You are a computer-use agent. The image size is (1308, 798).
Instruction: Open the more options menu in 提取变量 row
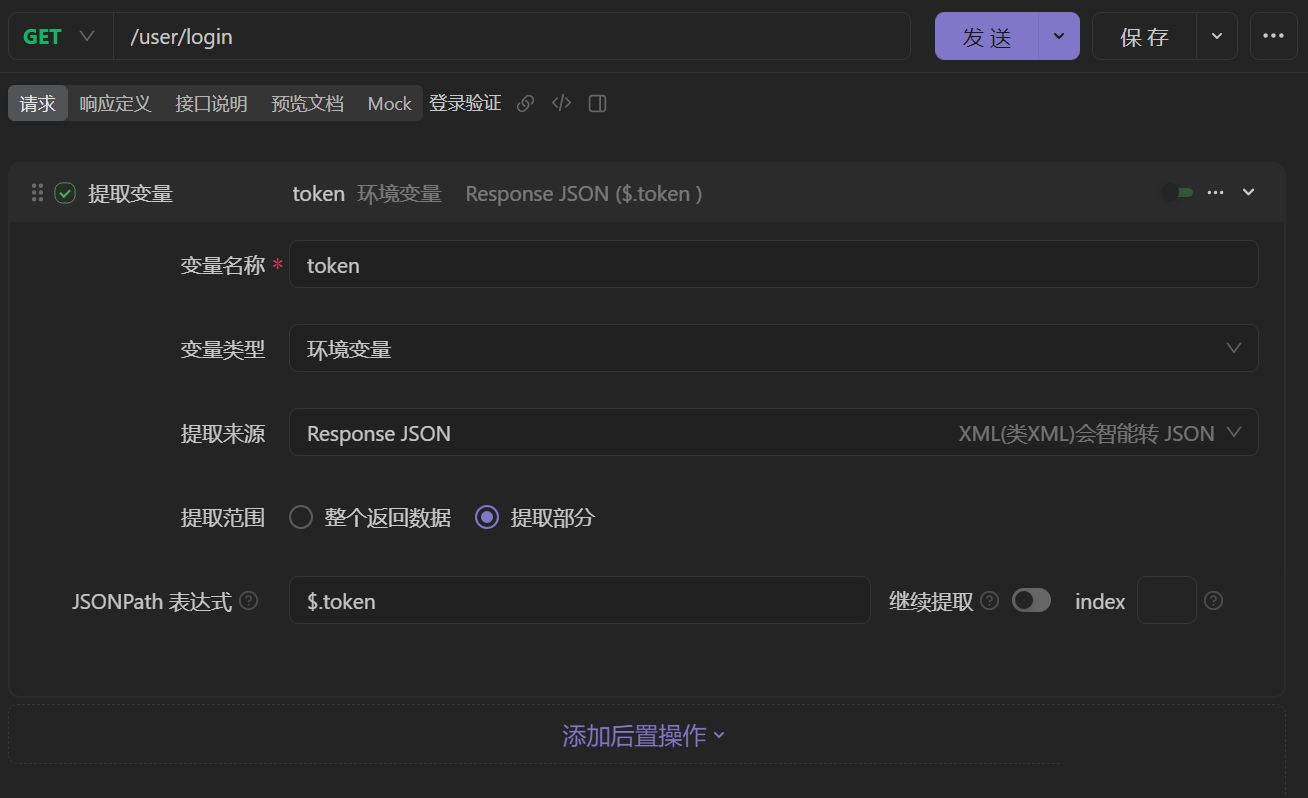click(1216, 192)
